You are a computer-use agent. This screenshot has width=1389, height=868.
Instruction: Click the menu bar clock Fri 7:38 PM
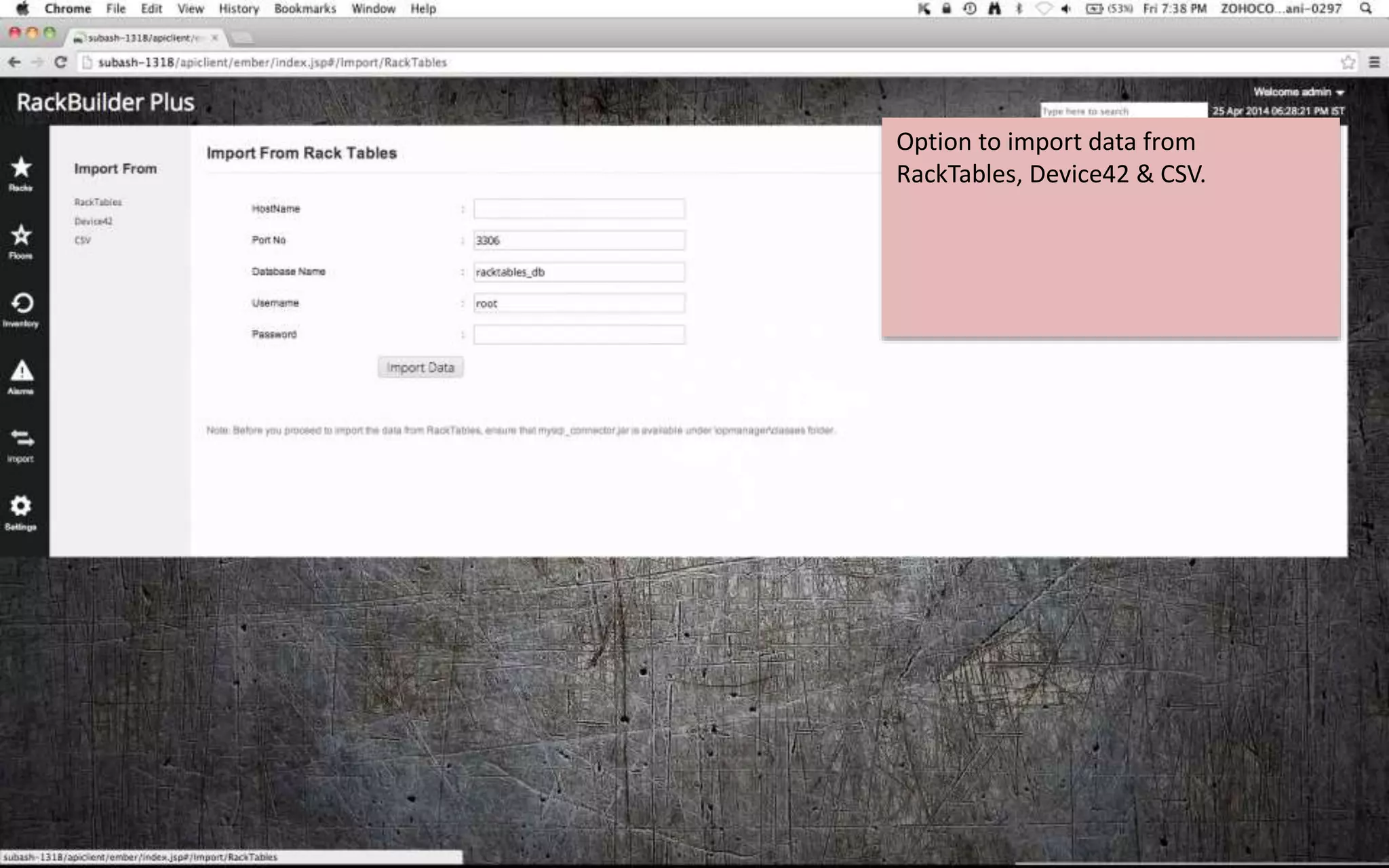(1175, 9)
